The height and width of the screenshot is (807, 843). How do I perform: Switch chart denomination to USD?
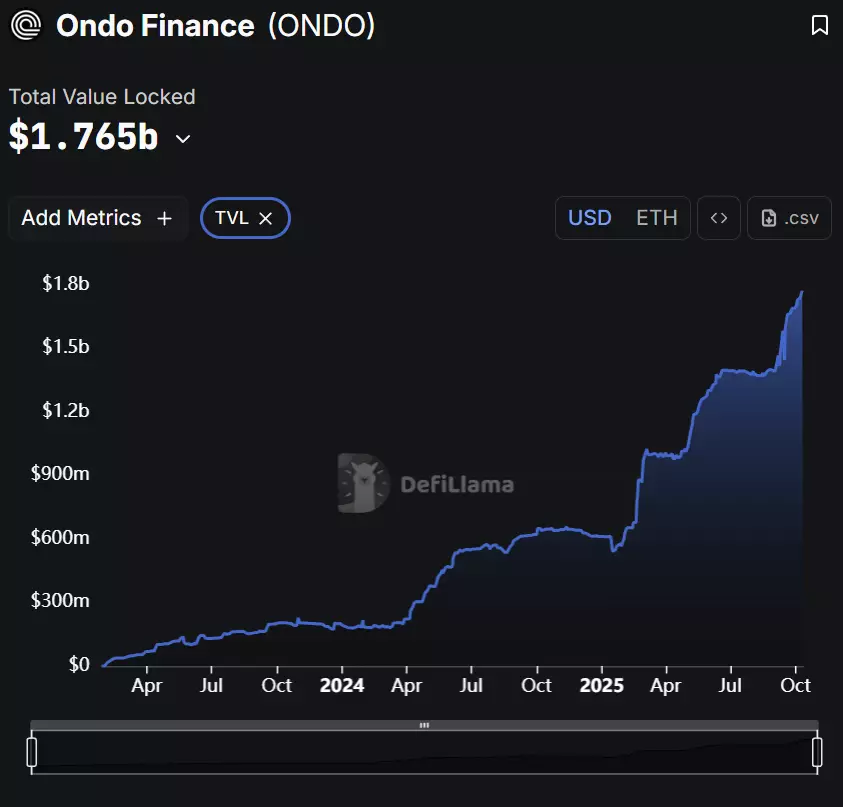click(x=590, y=218)
